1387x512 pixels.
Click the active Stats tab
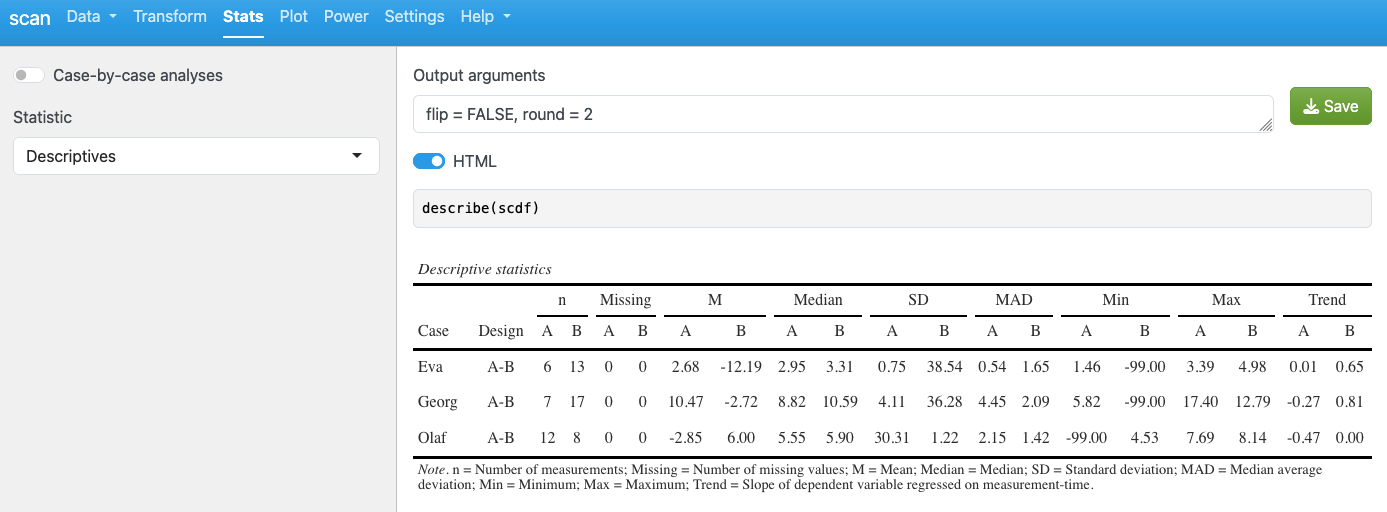243,17
